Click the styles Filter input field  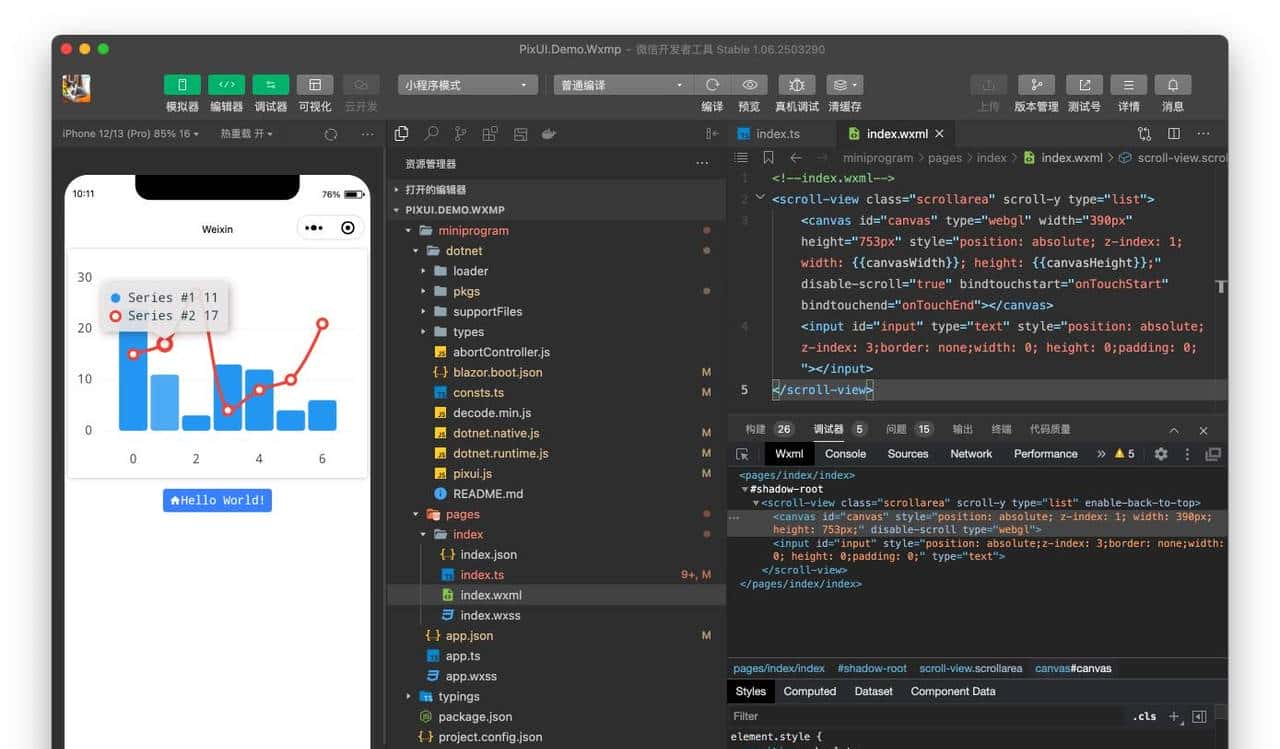point(925,716)
